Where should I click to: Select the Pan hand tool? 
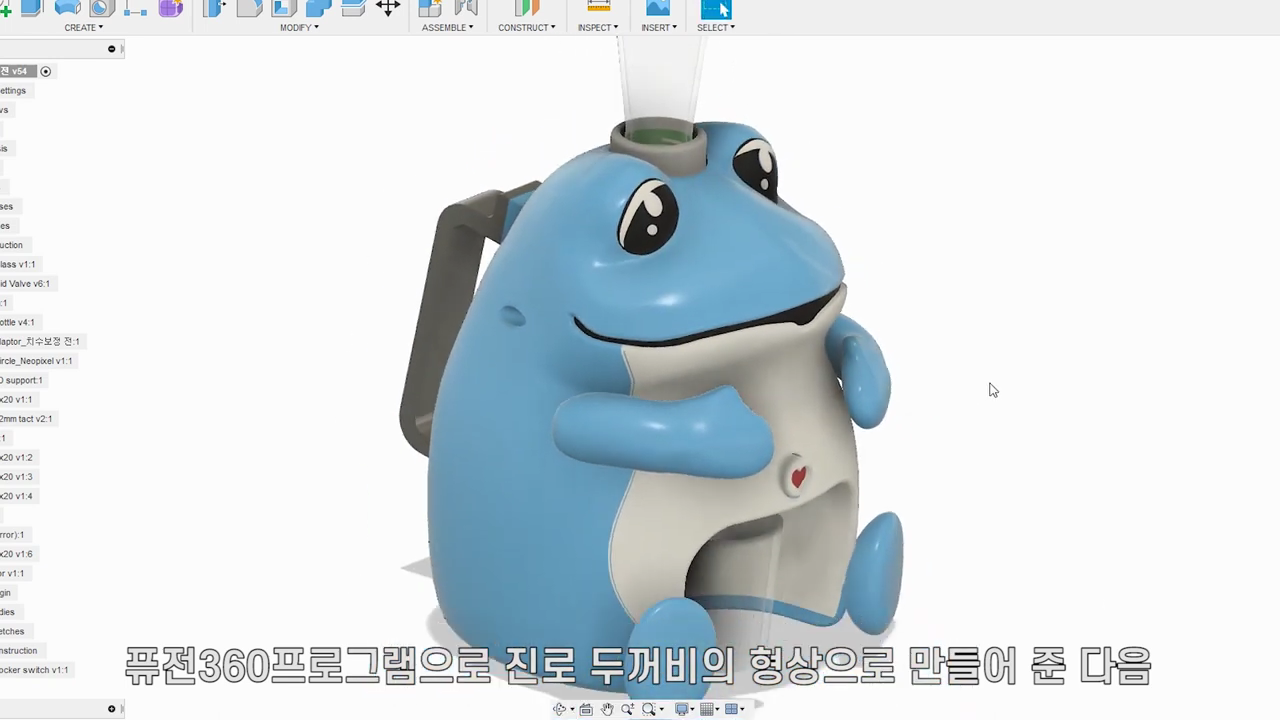pyautogui.click(x=607, y=709)
